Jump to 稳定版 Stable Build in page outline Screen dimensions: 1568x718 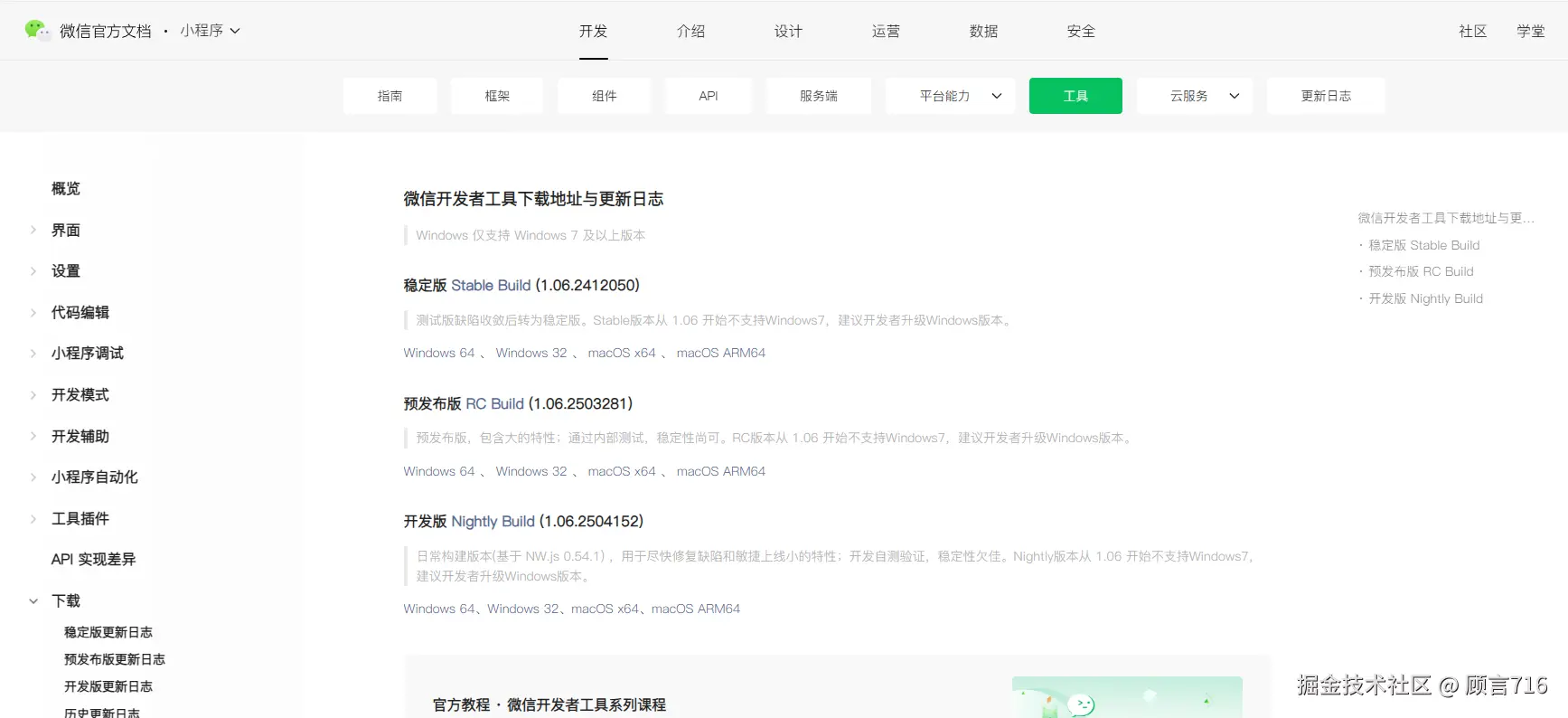(1423, 245)
